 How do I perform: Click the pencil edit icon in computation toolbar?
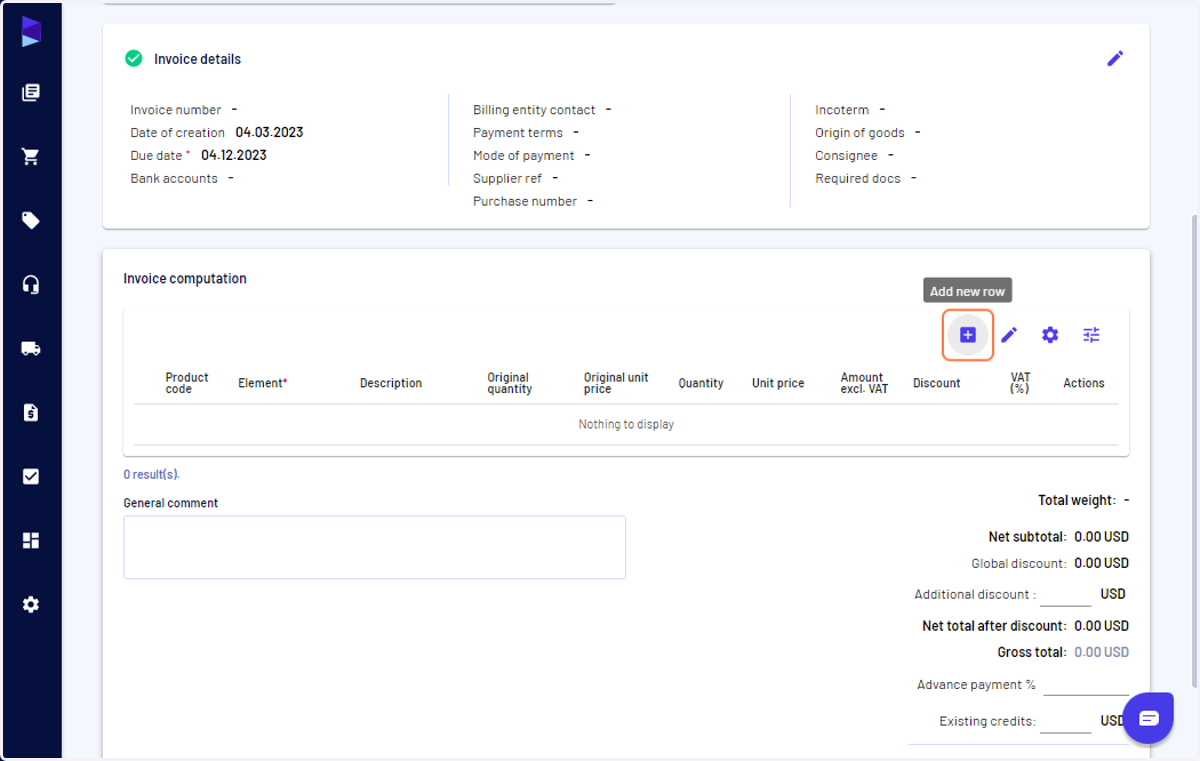coord(1009,335)
